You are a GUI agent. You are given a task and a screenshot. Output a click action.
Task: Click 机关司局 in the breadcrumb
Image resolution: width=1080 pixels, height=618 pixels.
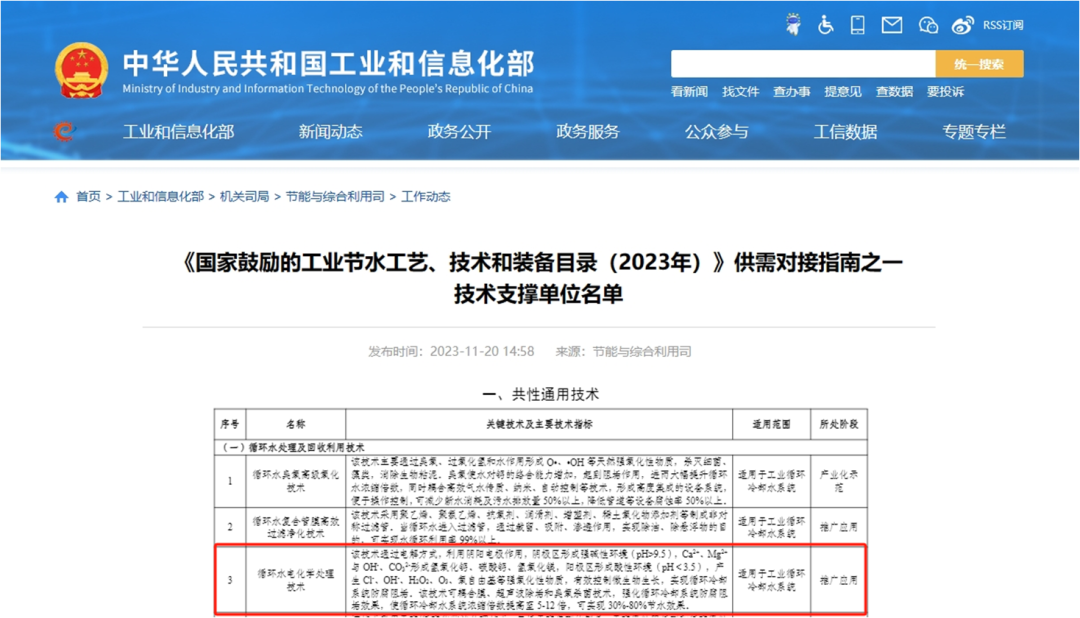coord(245,197)
